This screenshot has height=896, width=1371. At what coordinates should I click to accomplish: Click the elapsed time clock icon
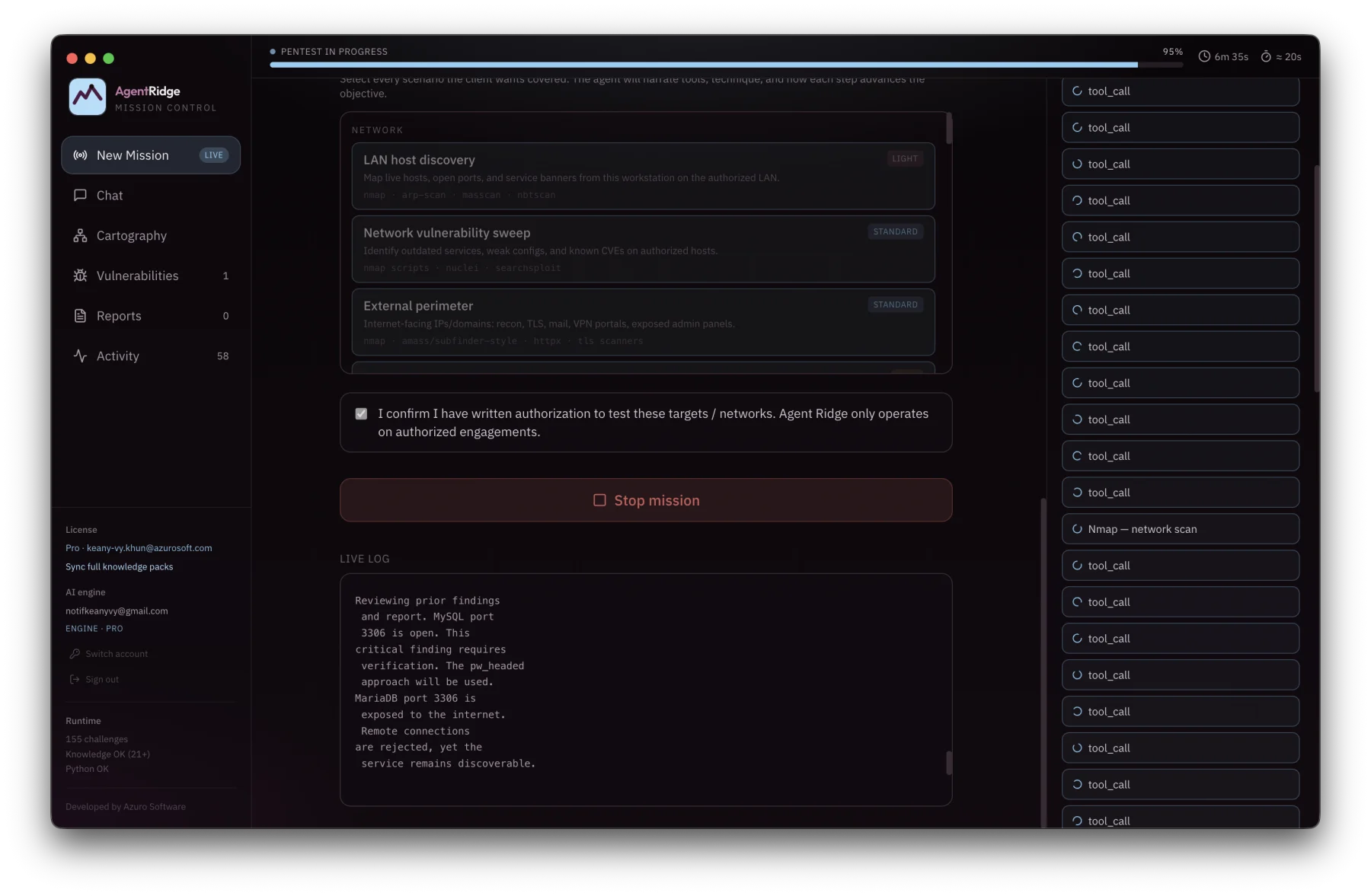pos(1204,56)
